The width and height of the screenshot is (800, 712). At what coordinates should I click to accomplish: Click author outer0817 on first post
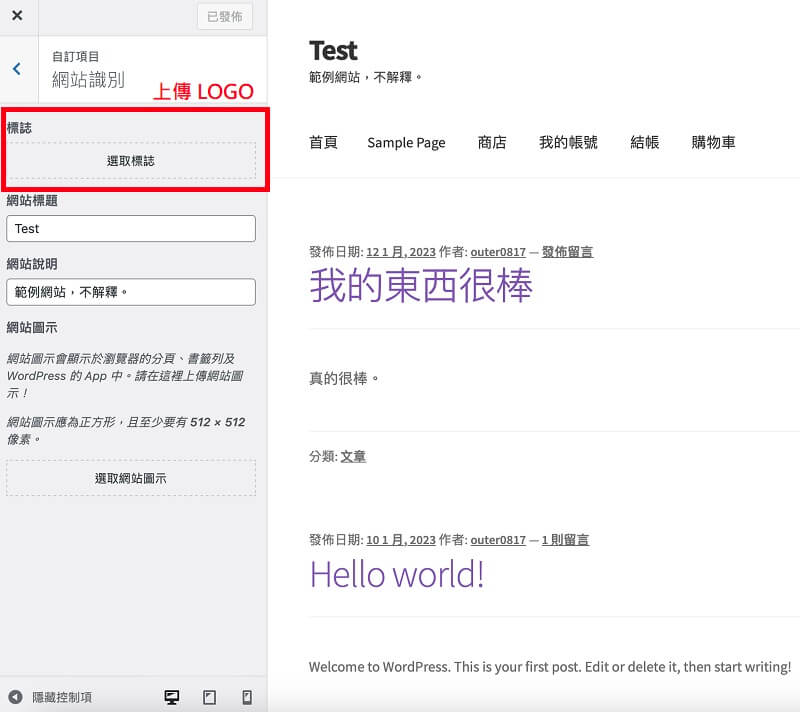click(498, 252)
